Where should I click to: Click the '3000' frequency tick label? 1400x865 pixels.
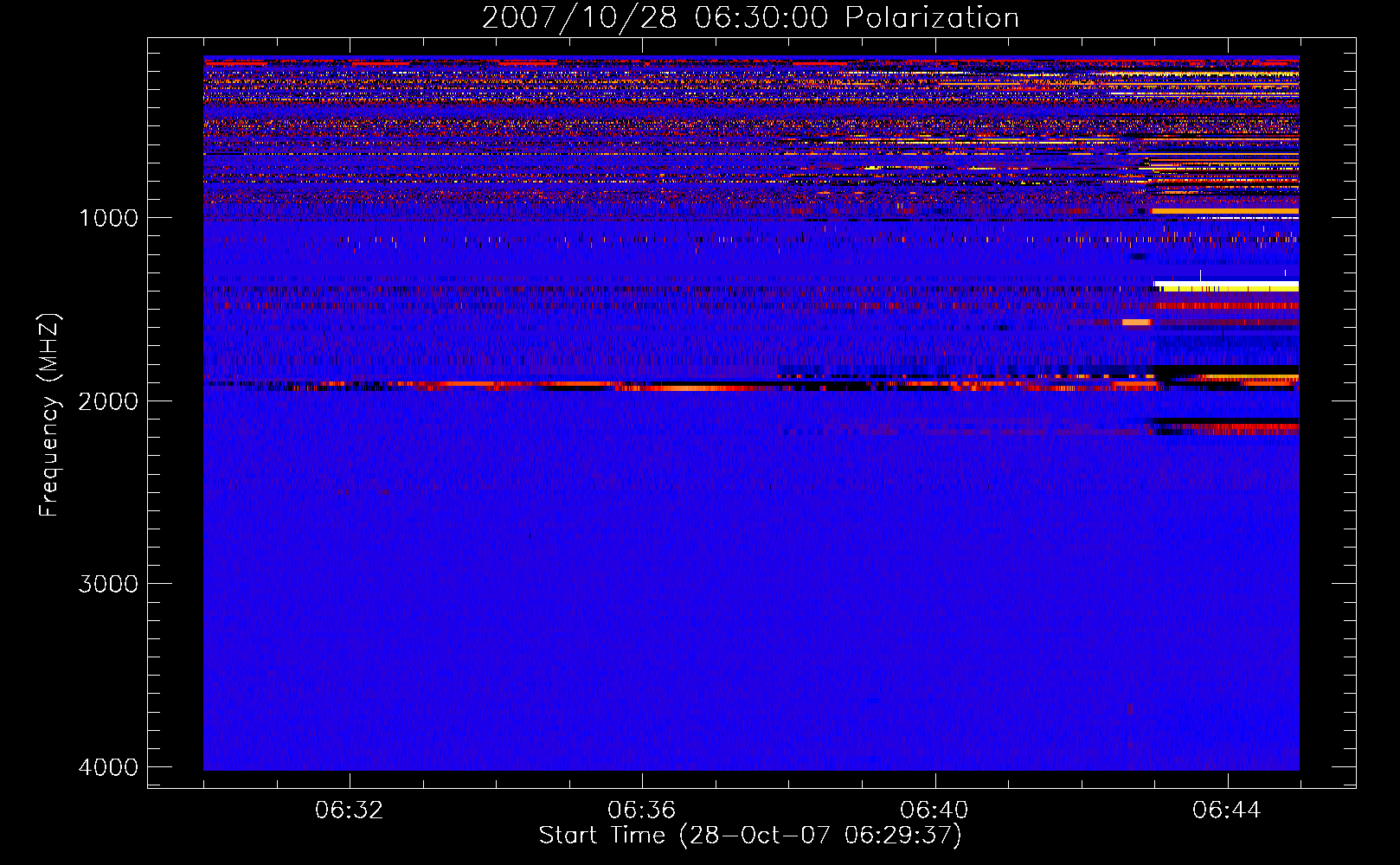[x=108, y=584]
